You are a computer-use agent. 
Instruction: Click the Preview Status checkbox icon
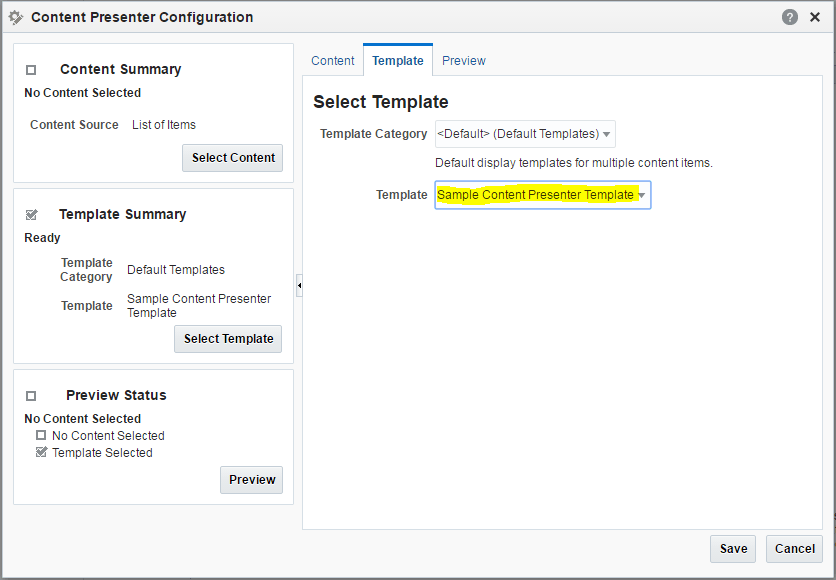point(31,396)
